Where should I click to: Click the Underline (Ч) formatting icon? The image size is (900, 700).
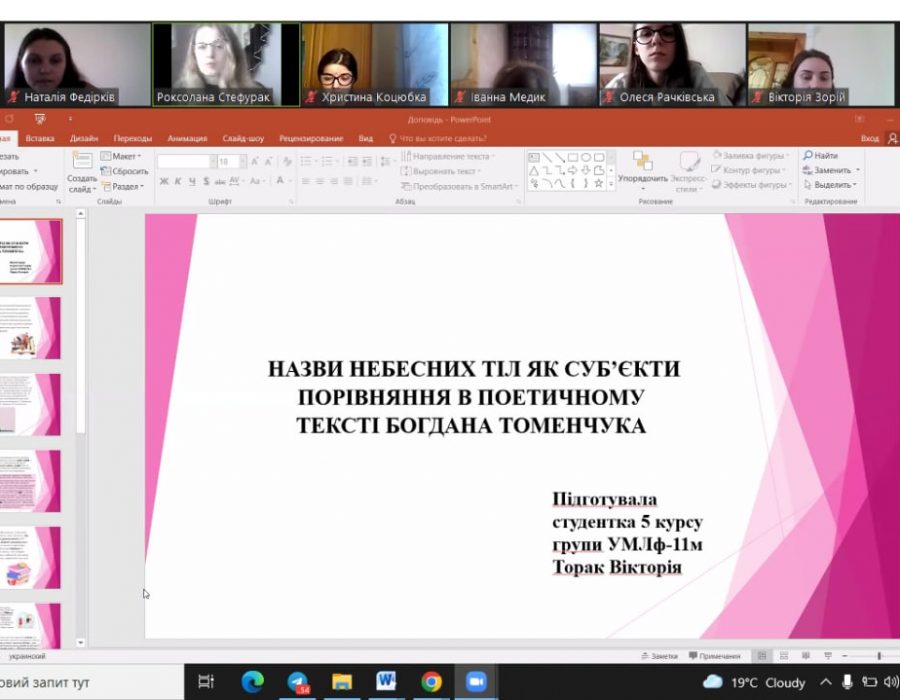point(192,181)
